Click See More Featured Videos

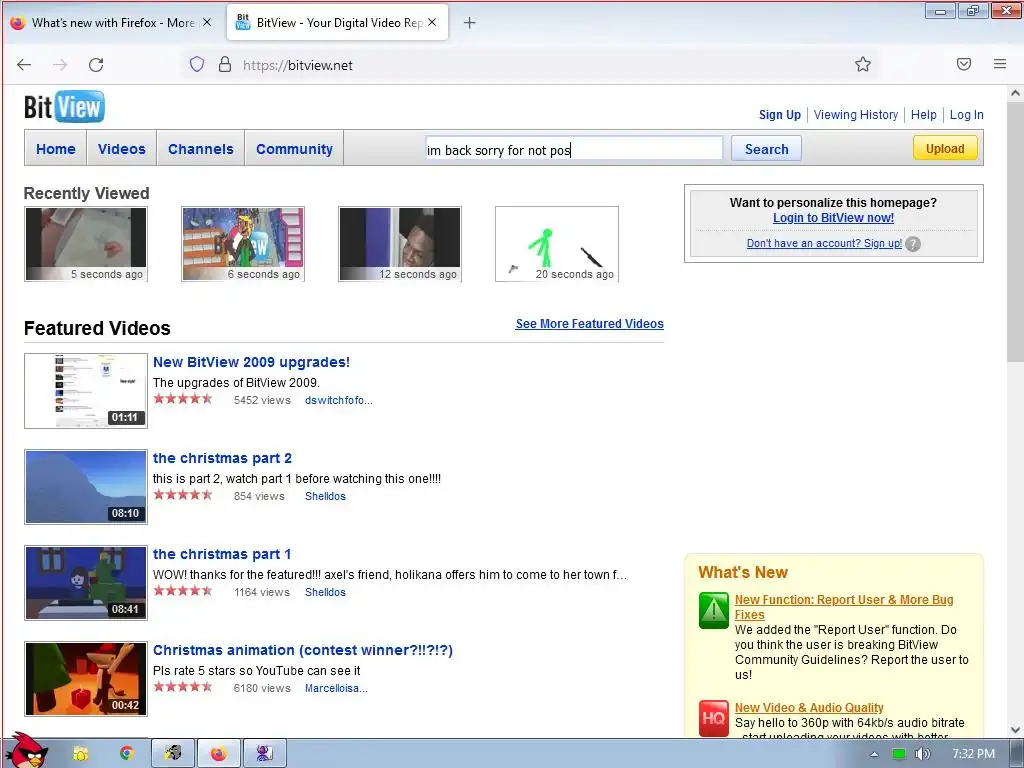tap(589, 323)
